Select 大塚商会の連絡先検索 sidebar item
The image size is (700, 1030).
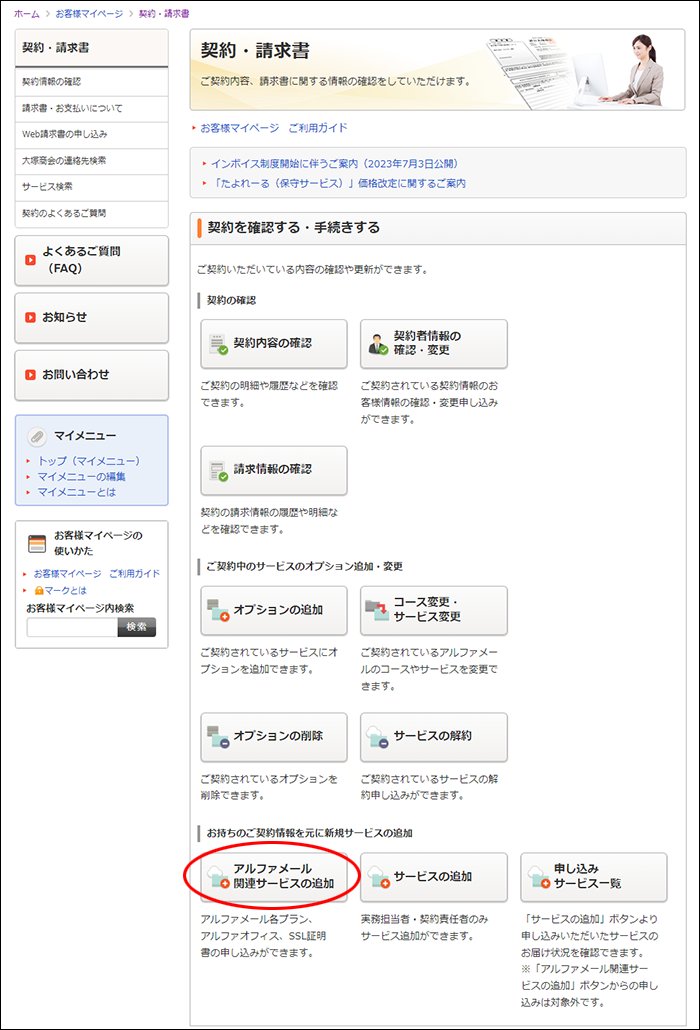(x=91, y=161)
